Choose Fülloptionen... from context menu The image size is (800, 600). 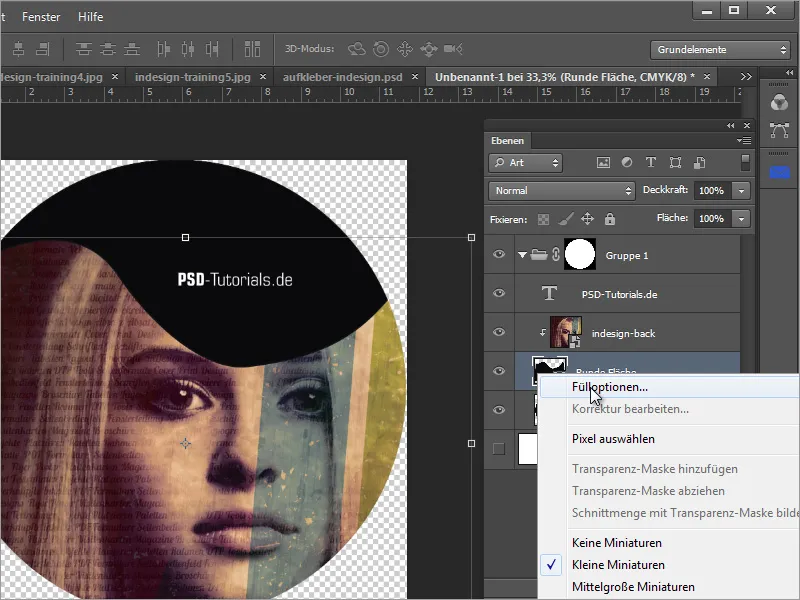(668, 387)
